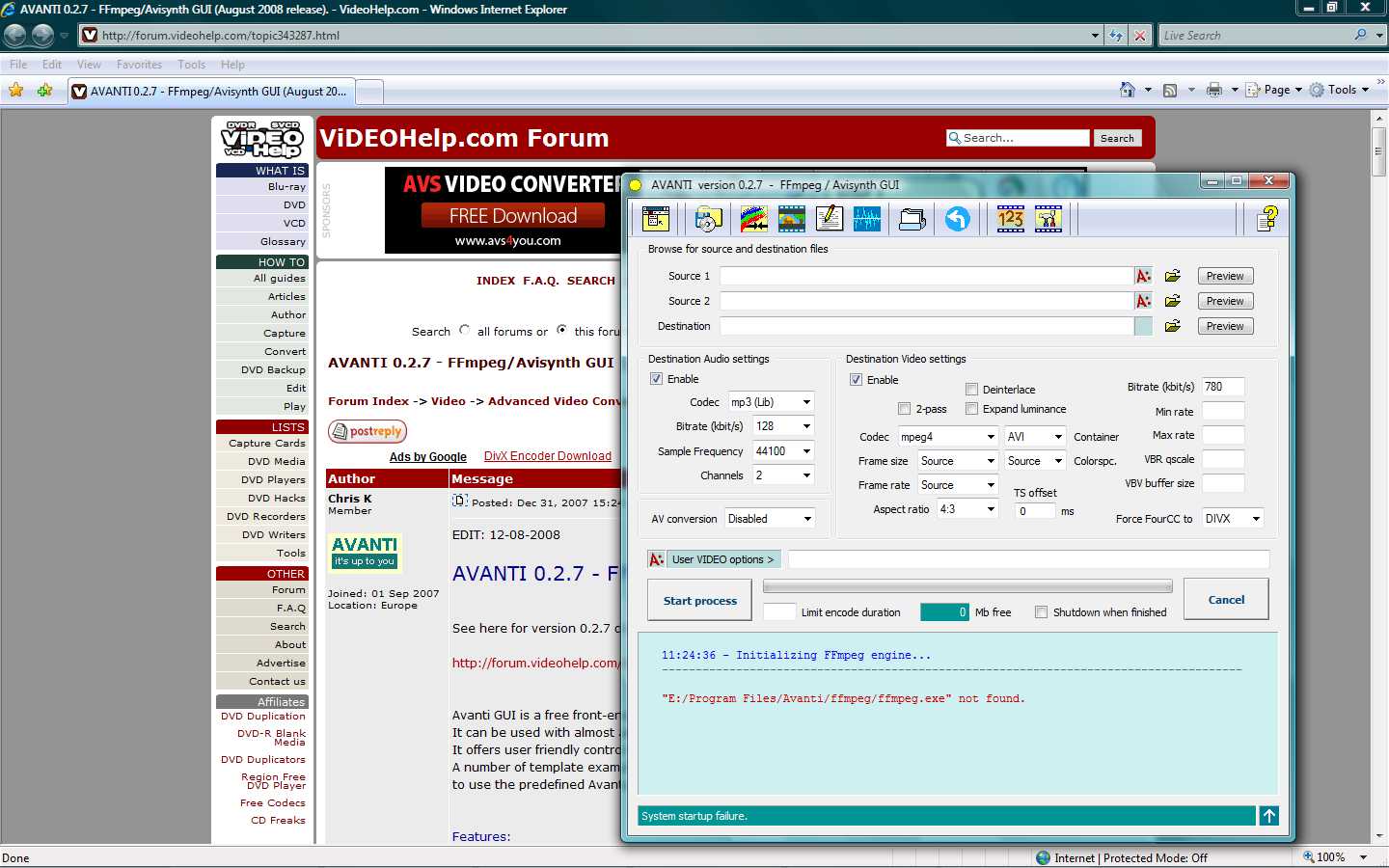Click the blue undo arrow icon
1389x868 pixels.
pyautogui.click(x=957, y=219)
